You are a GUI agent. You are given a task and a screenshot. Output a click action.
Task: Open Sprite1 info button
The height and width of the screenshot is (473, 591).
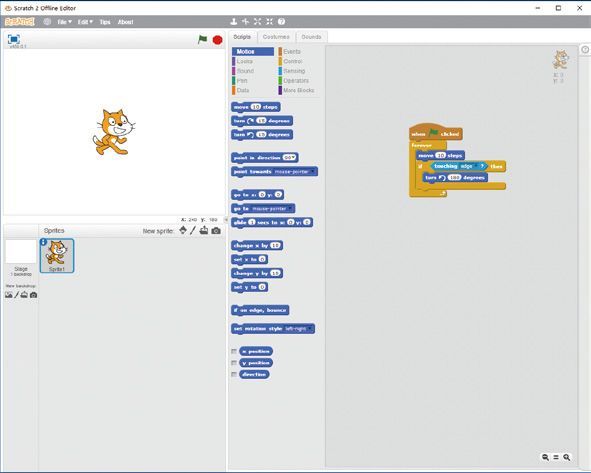click(x=44, y=242)
